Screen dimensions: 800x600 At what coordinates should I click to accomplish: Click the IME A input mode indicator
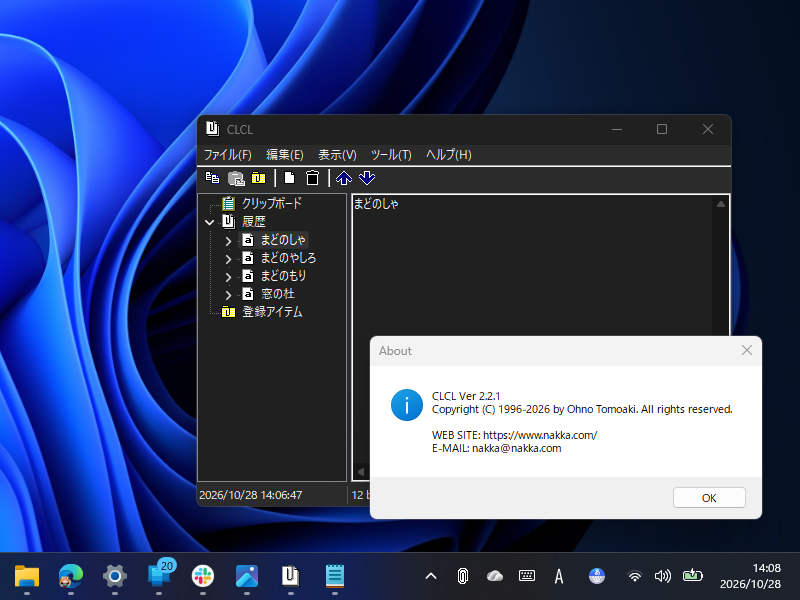coord(559,577)
